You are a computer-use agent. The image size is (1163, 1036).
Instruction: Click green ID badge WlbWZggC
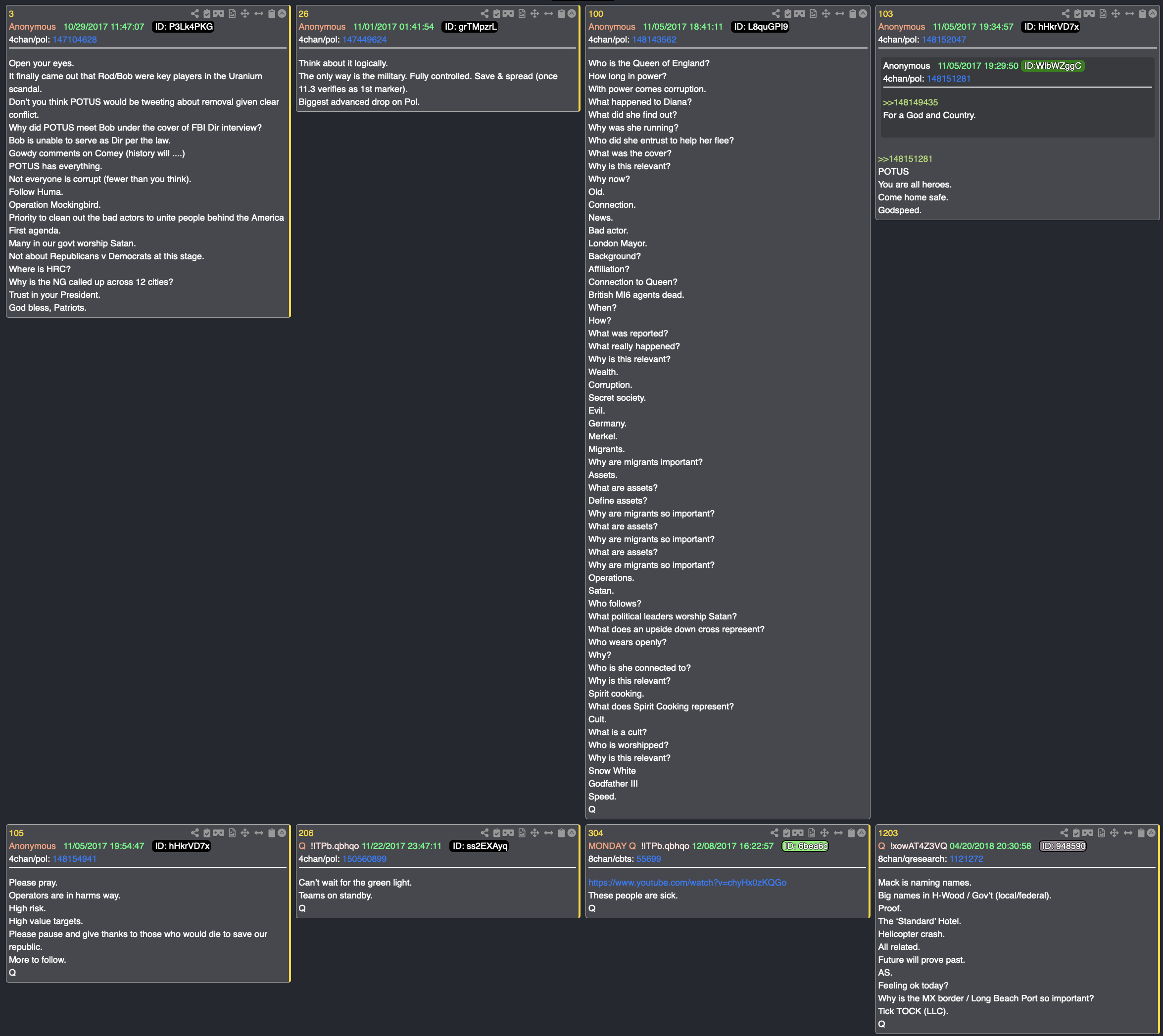1053,66
